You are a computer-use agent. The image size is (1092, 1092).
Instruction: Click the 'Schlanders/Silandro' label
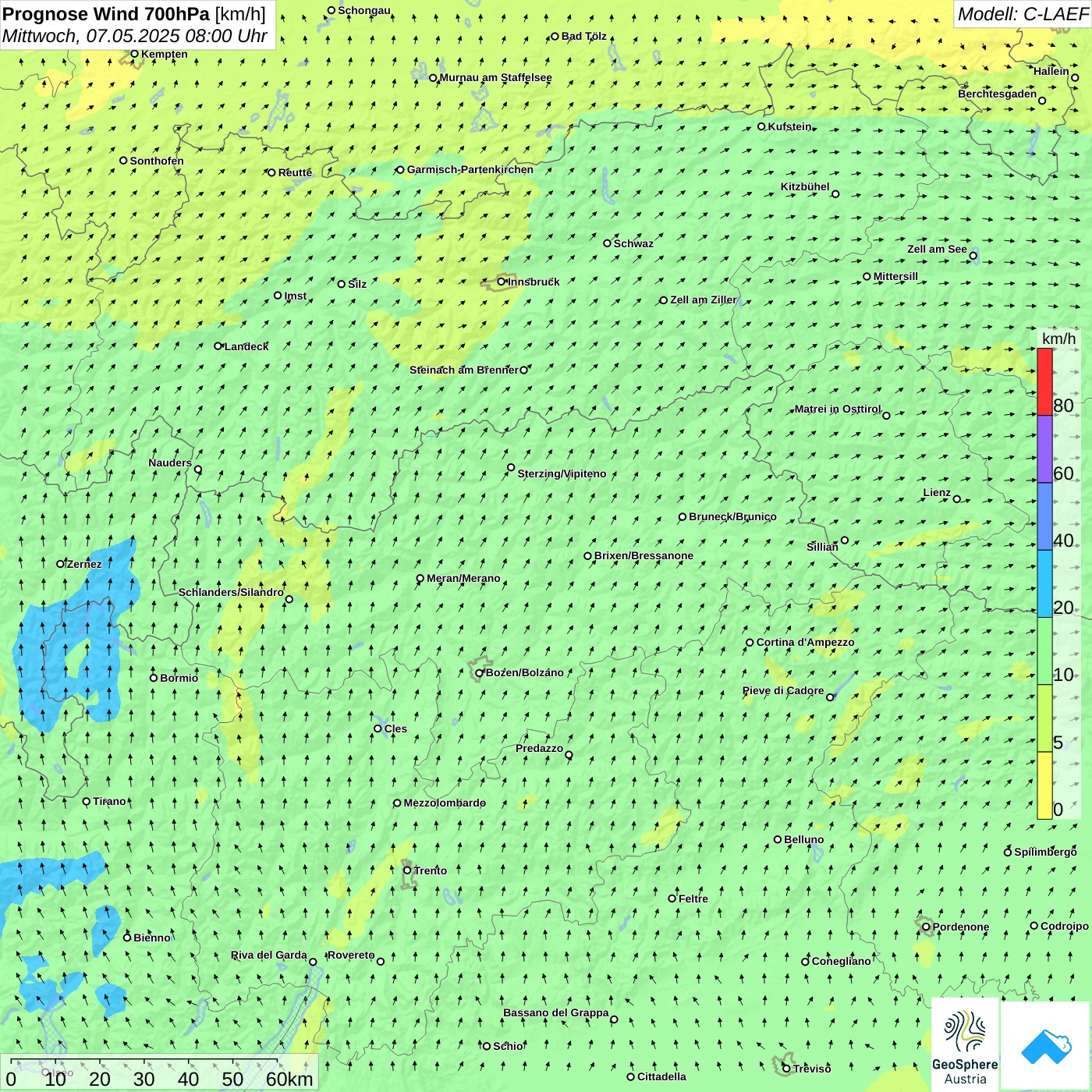point(231,592)
